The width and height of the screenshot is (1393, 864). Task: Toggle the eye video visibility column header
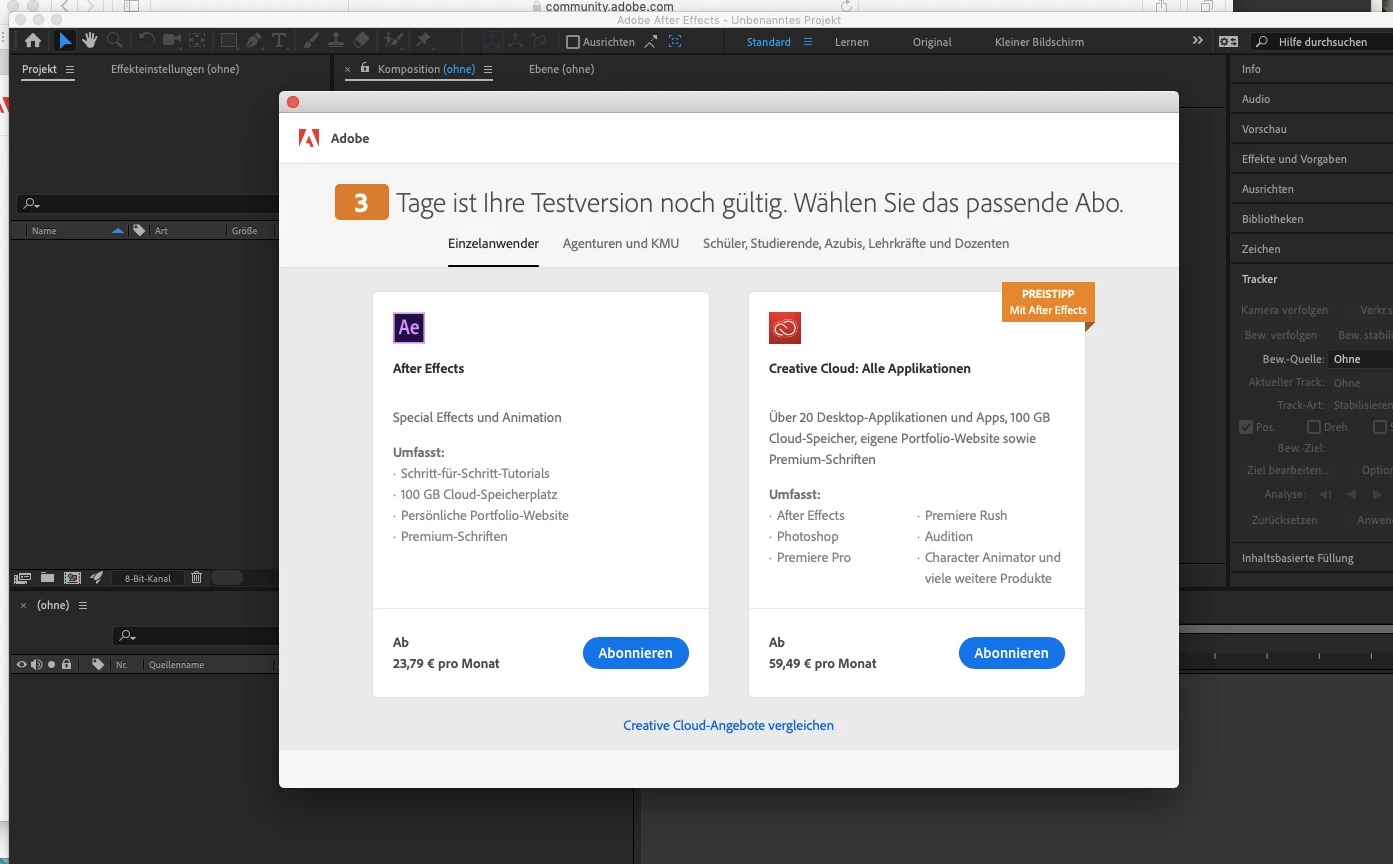21,664
